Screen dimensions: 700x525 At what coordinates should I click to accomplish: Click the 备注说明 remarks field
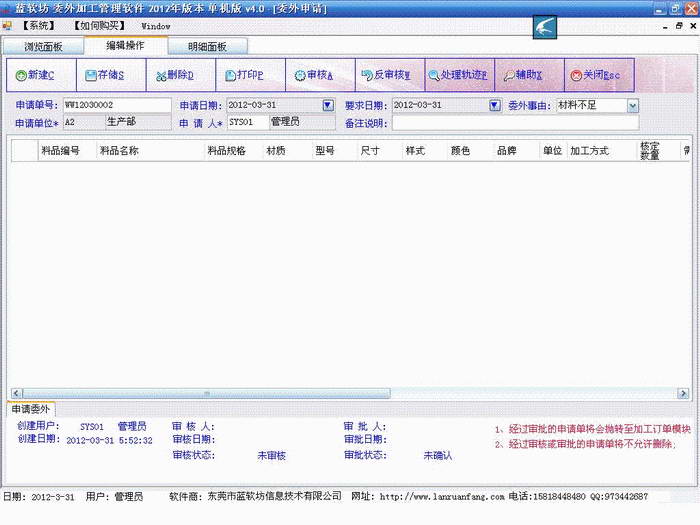click(515, 123)
